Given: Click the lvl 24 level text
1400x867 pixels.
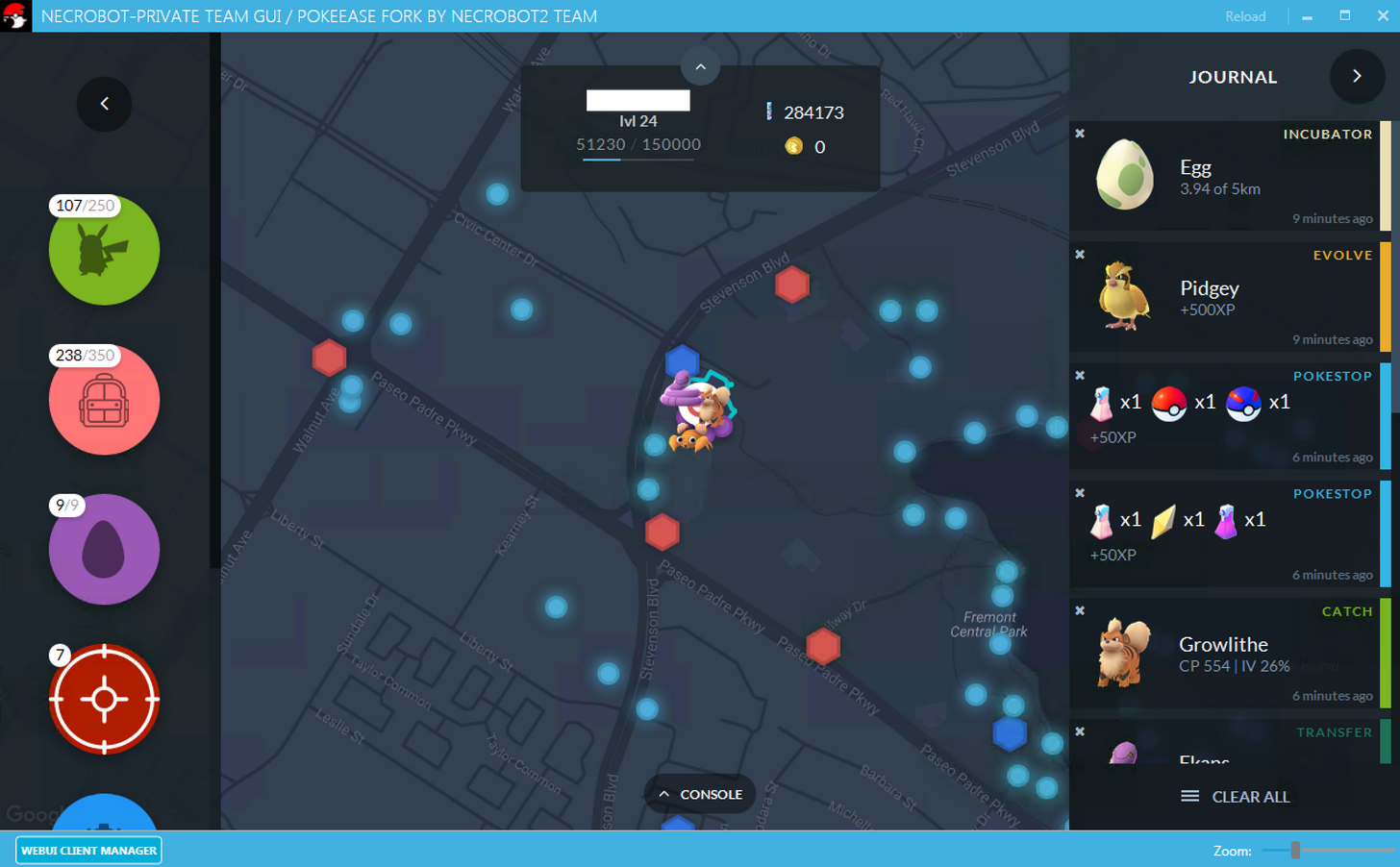Looking at the screenshot, I should 638,121.
